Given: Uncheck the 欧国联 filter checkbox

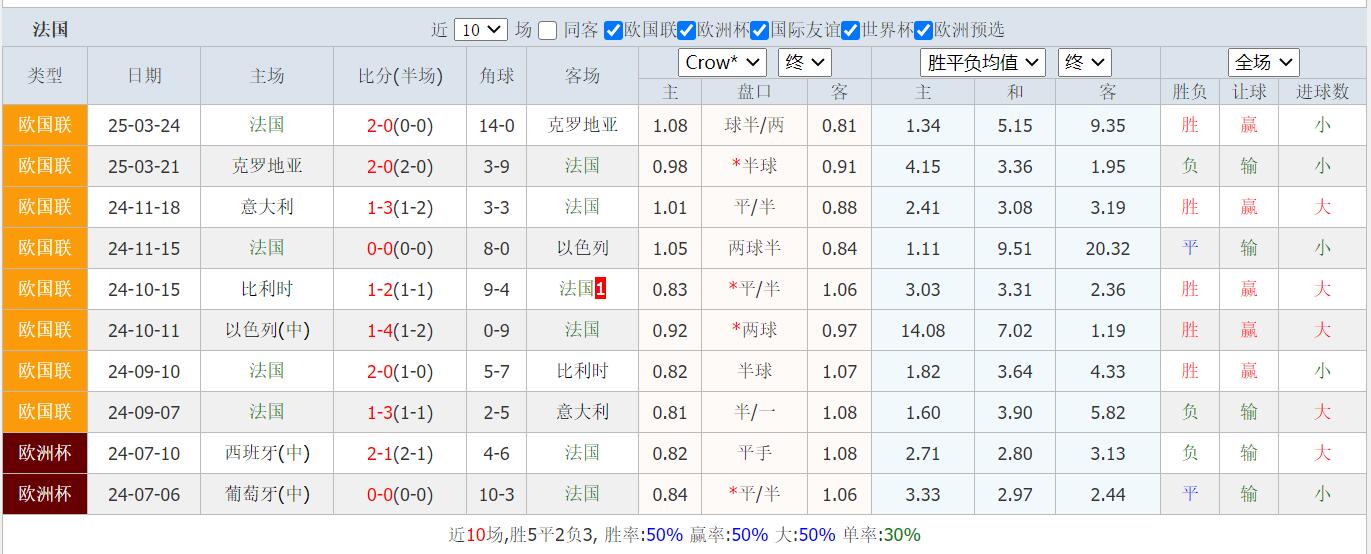Looking at the screenshot, I should pyautogui.click(x=614, y=30).
